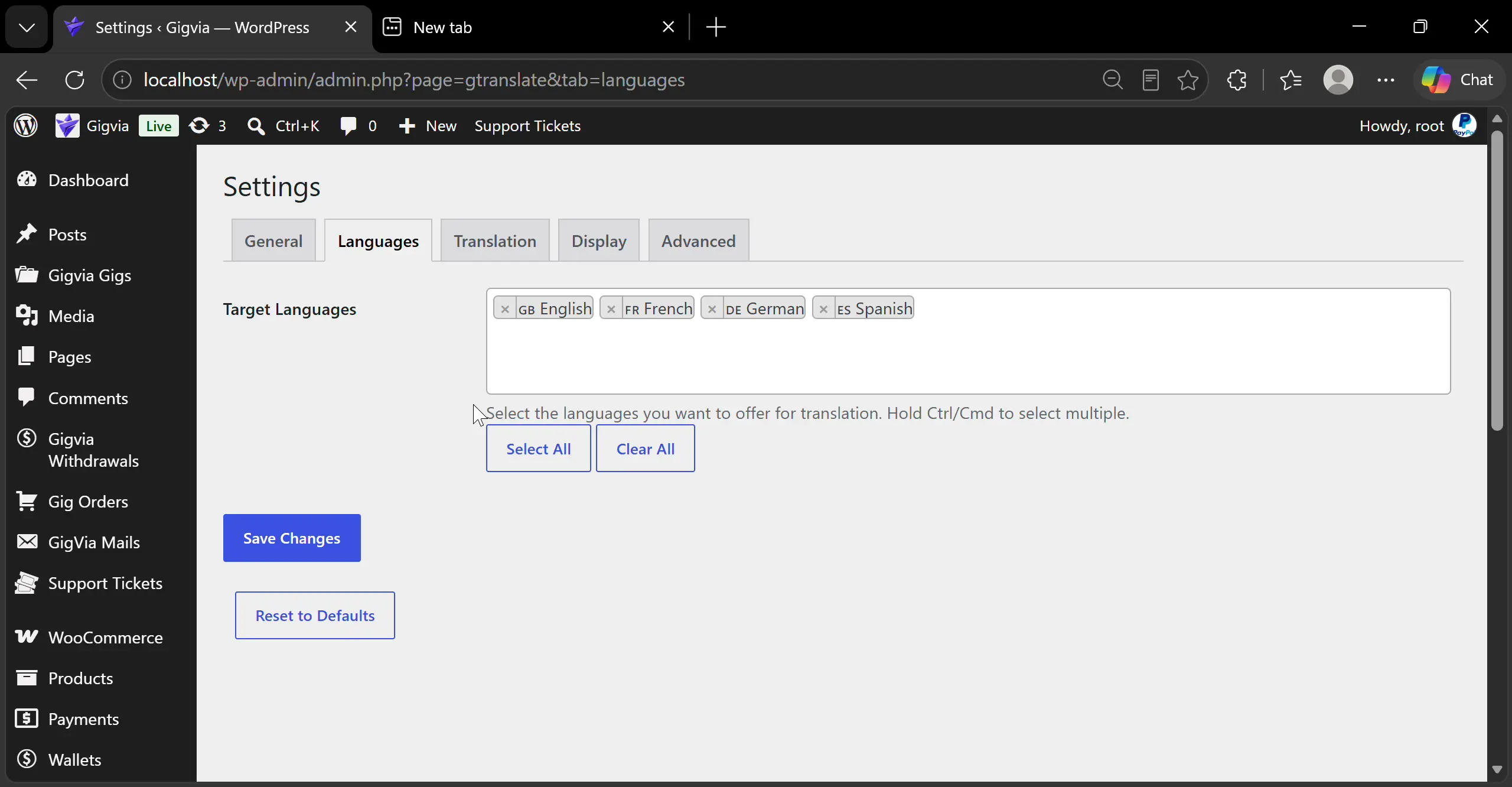This screenshot has height=787, width=1512.
Task: Click the plus icon next to New
Action: pyautogui.click(x=407, y=126)
